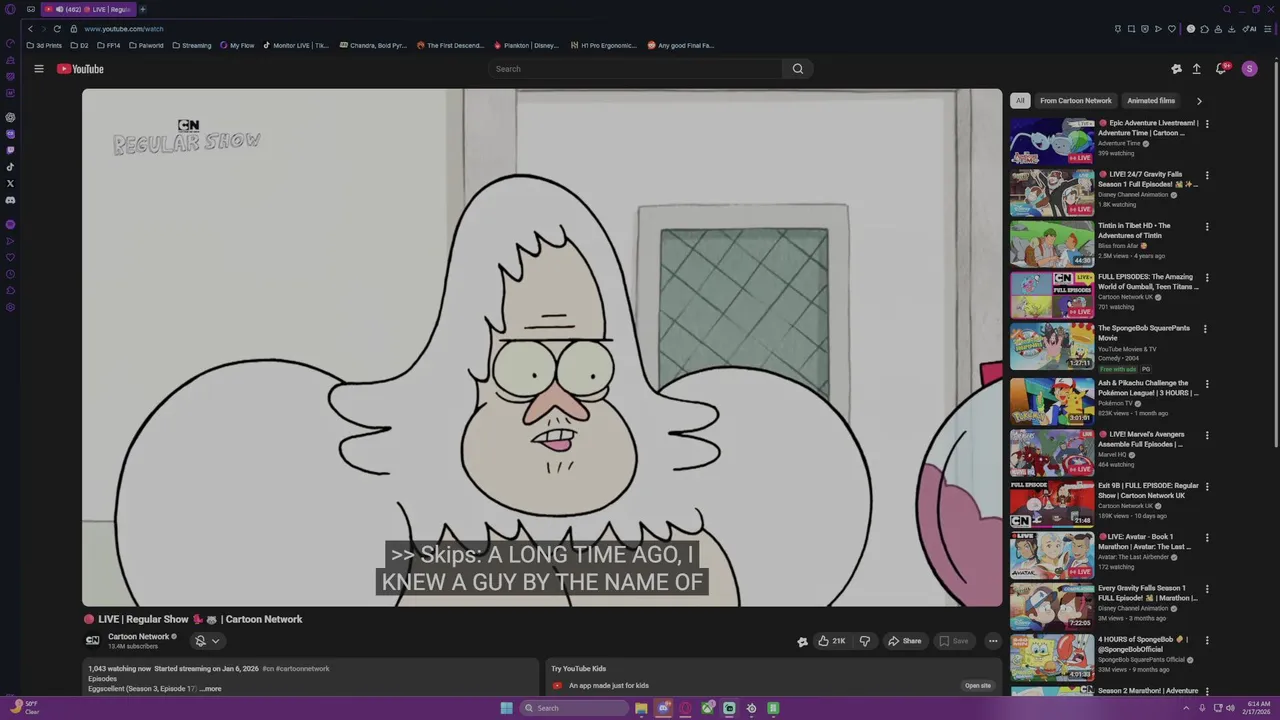
Task: Open the FF14 bookmarks folder
Action: [x=109, y=45]
